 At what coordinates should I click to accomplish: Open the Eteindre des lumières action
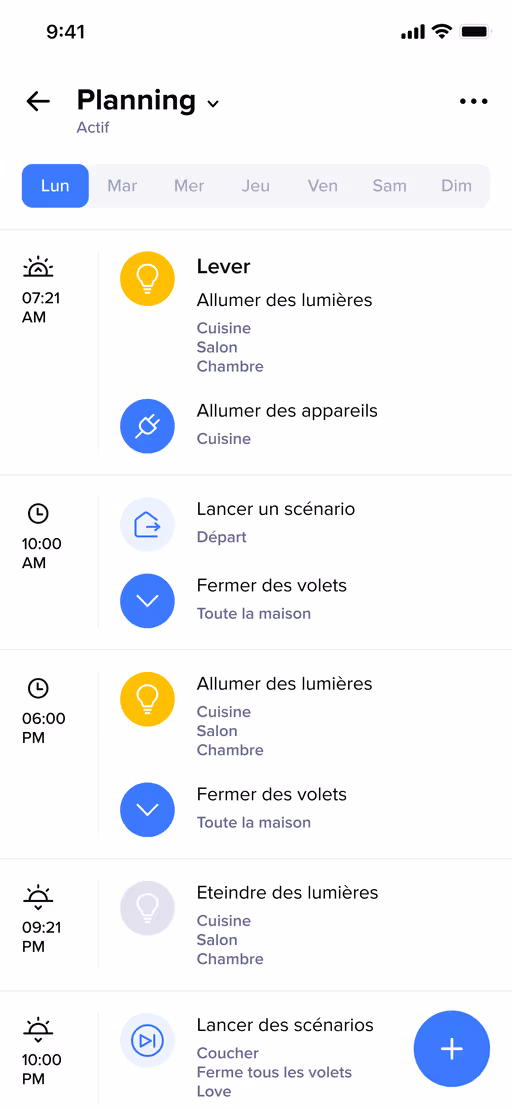(288, 893)
